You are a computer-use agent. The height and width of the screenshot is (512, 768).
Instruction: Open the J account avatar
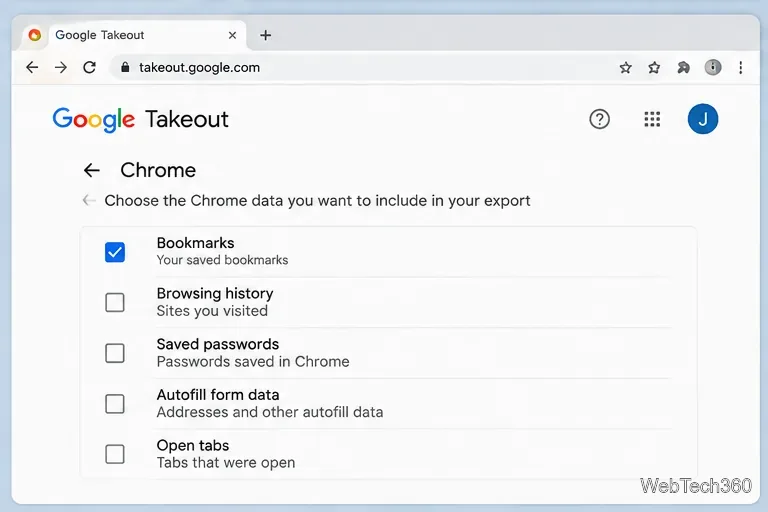click(x=703, y=119)
